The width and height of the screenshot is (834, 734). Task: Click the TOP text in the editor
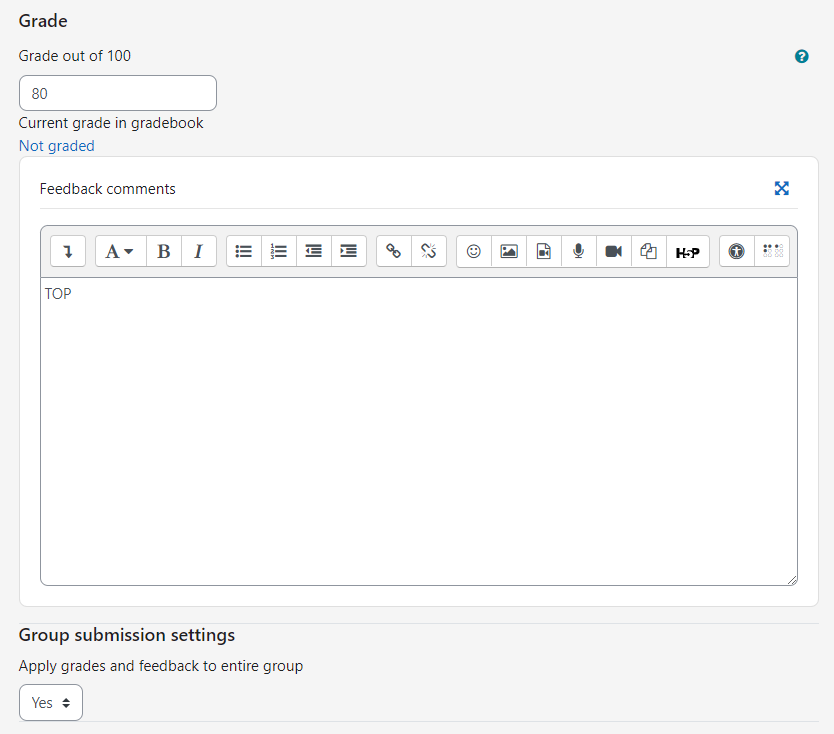pyautogui.click(x=58, y=294)
